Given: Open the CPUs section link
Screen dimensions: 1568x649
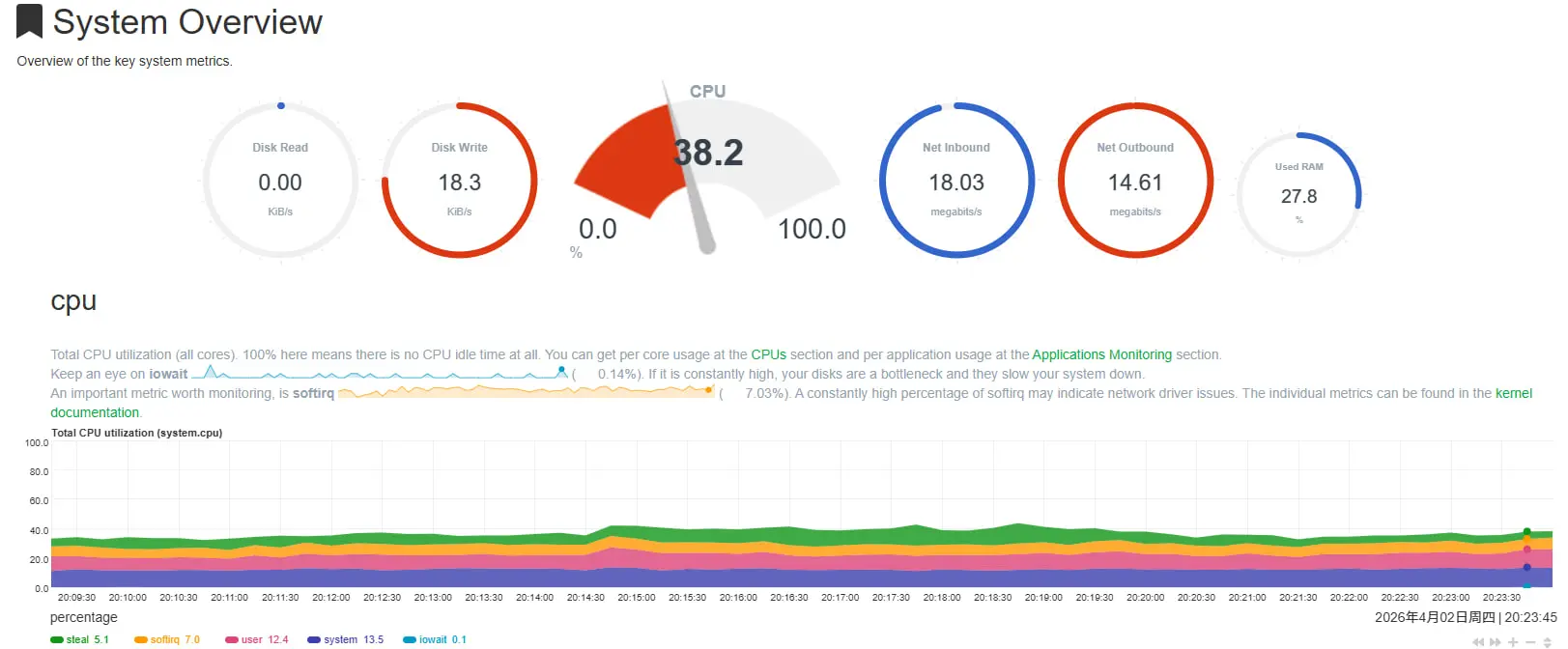Looking at the screenshot, I should click(768, 354).
